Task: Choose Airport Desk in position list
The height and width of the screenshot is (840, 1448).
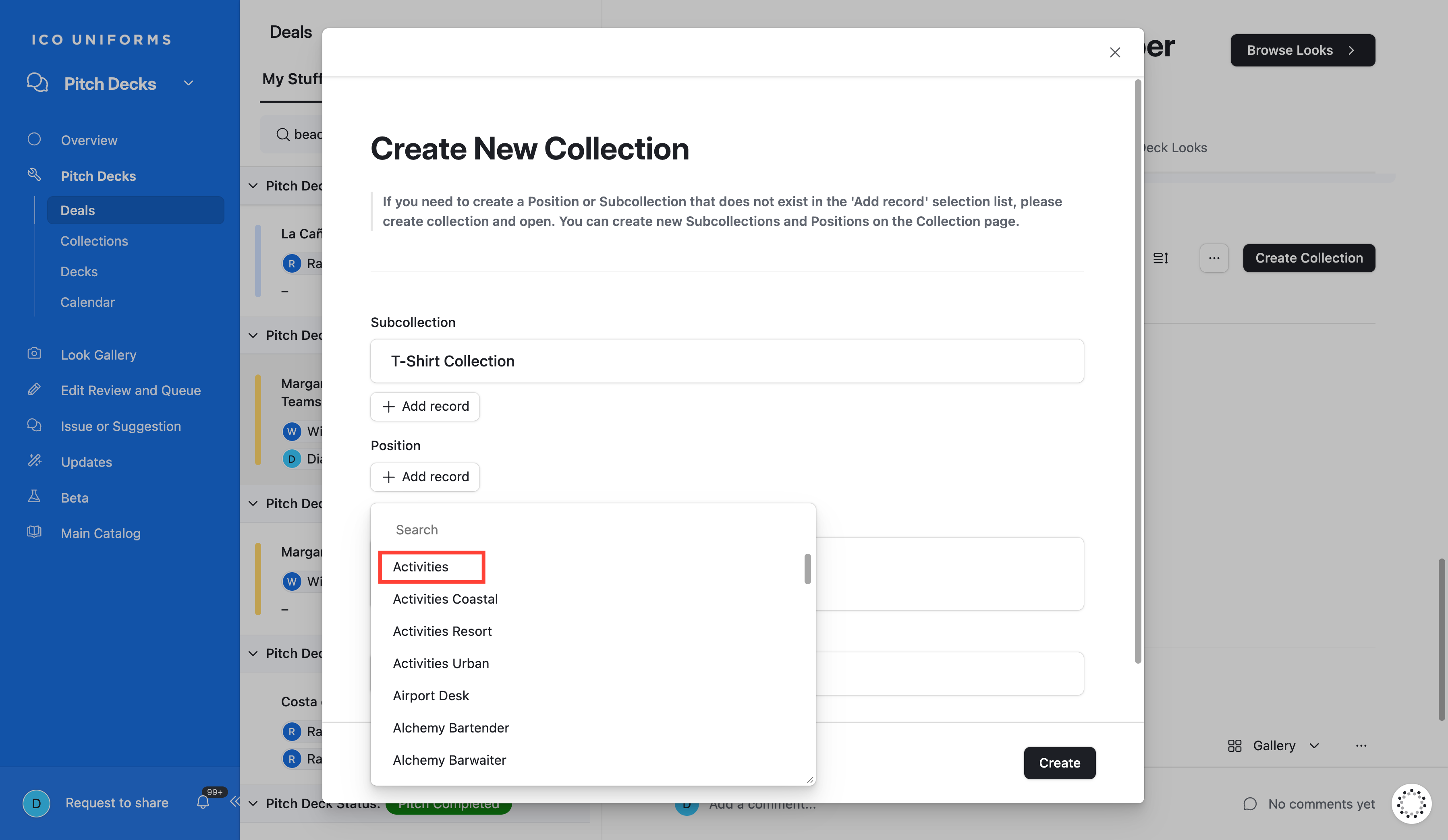Action: (431, 695)
